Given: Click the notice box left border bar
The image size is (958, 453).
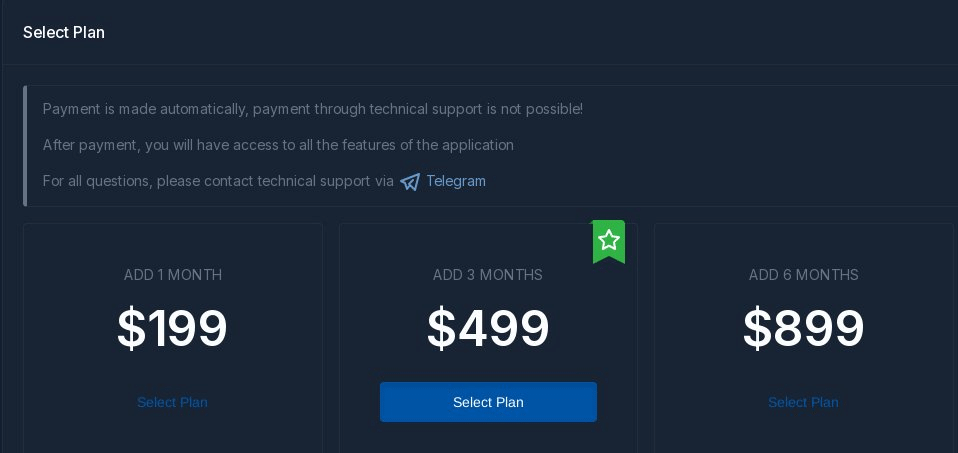Looking at the screenshot, I should (25, 146).
